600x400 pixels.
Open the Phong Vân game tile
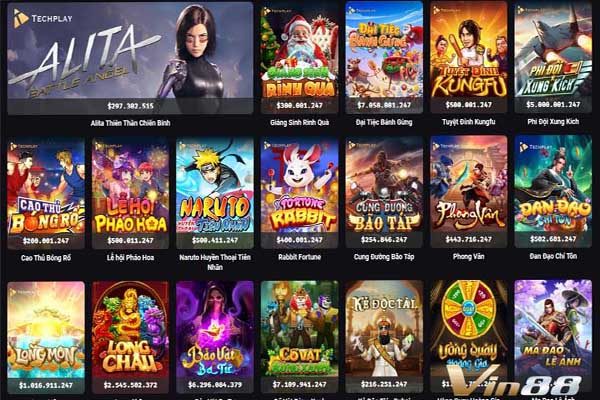(x=469, y=192)
